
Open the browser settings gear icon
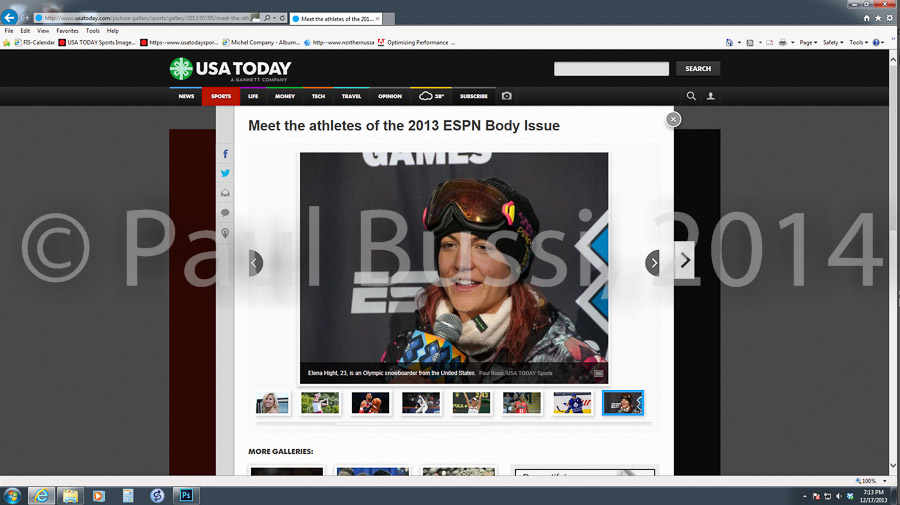click(890, 18)
